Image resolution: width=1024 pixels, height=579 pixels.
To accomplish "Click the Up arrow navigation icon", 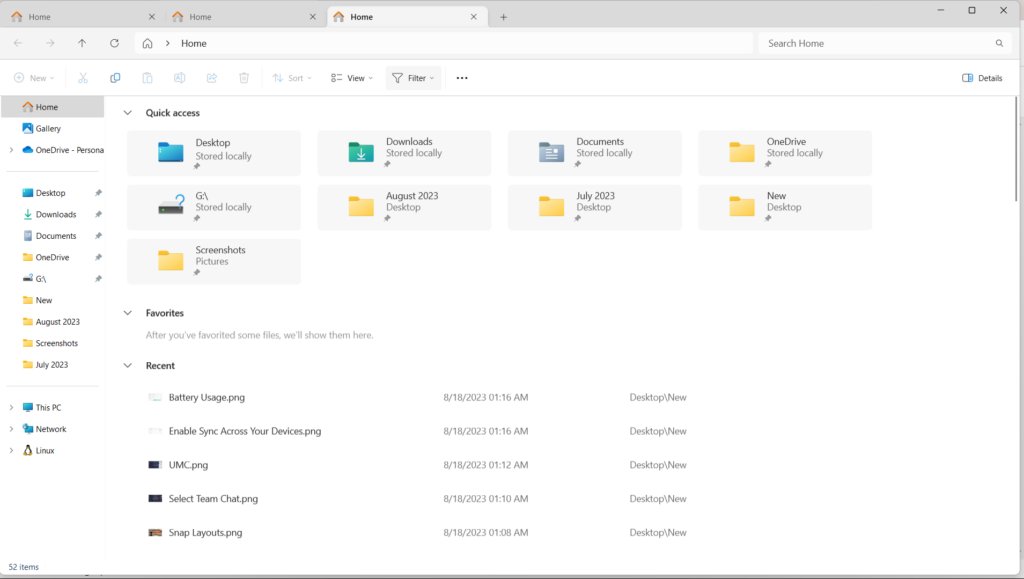I will 82,44.
